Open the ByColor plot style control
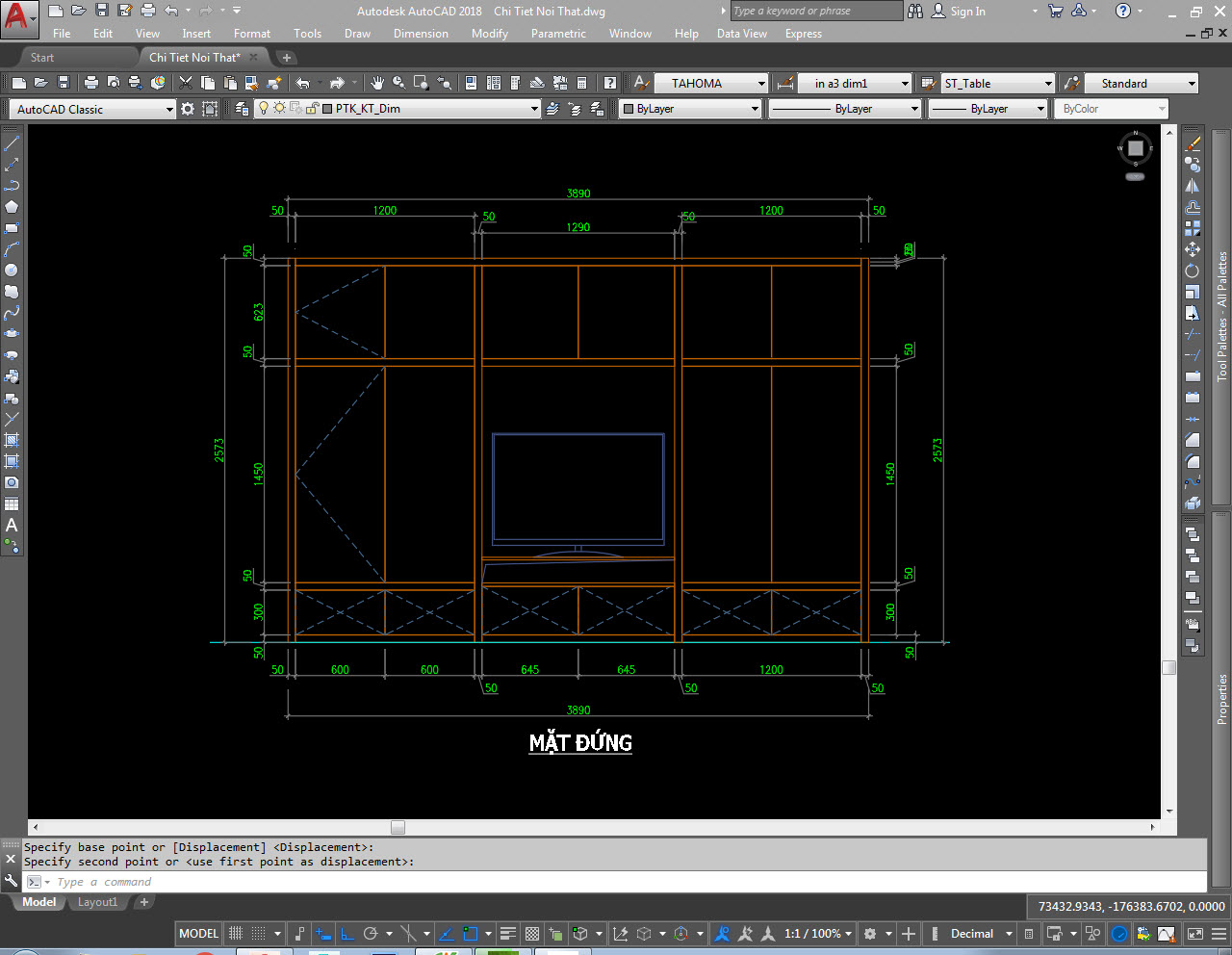 click(1112, 109)
